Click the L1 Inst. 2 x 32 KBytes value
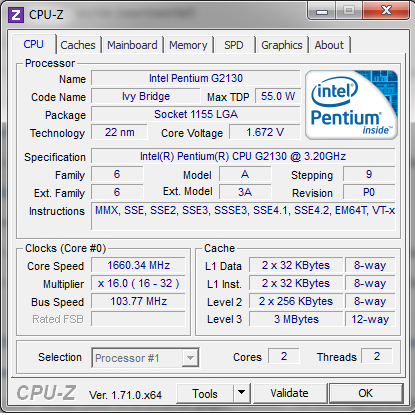Image resolution: width=415 pixels, height=415 pixels. click(296, 283)
